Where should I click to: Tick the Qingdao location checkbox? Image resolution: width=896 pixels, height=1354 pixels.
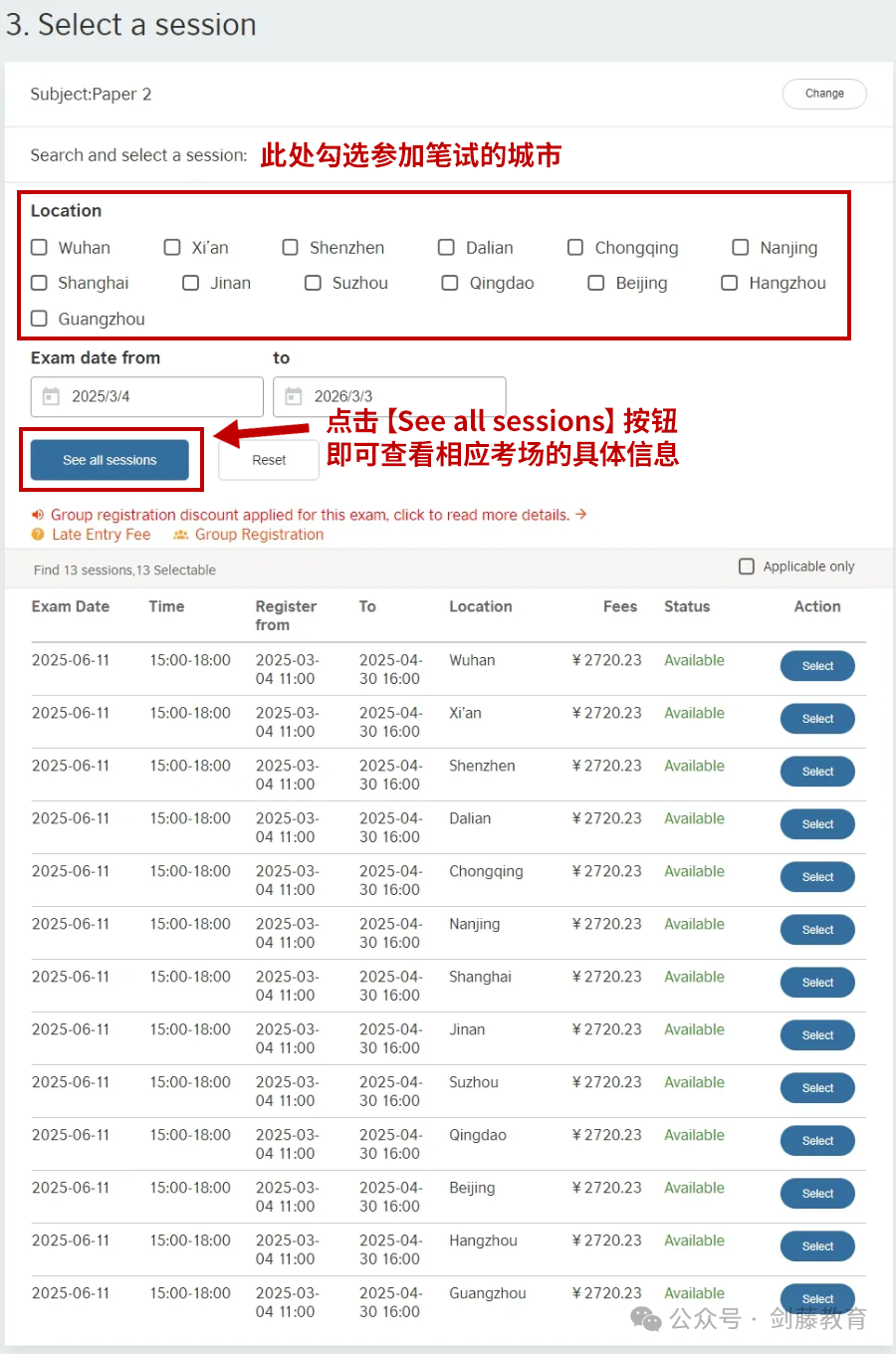450,283
